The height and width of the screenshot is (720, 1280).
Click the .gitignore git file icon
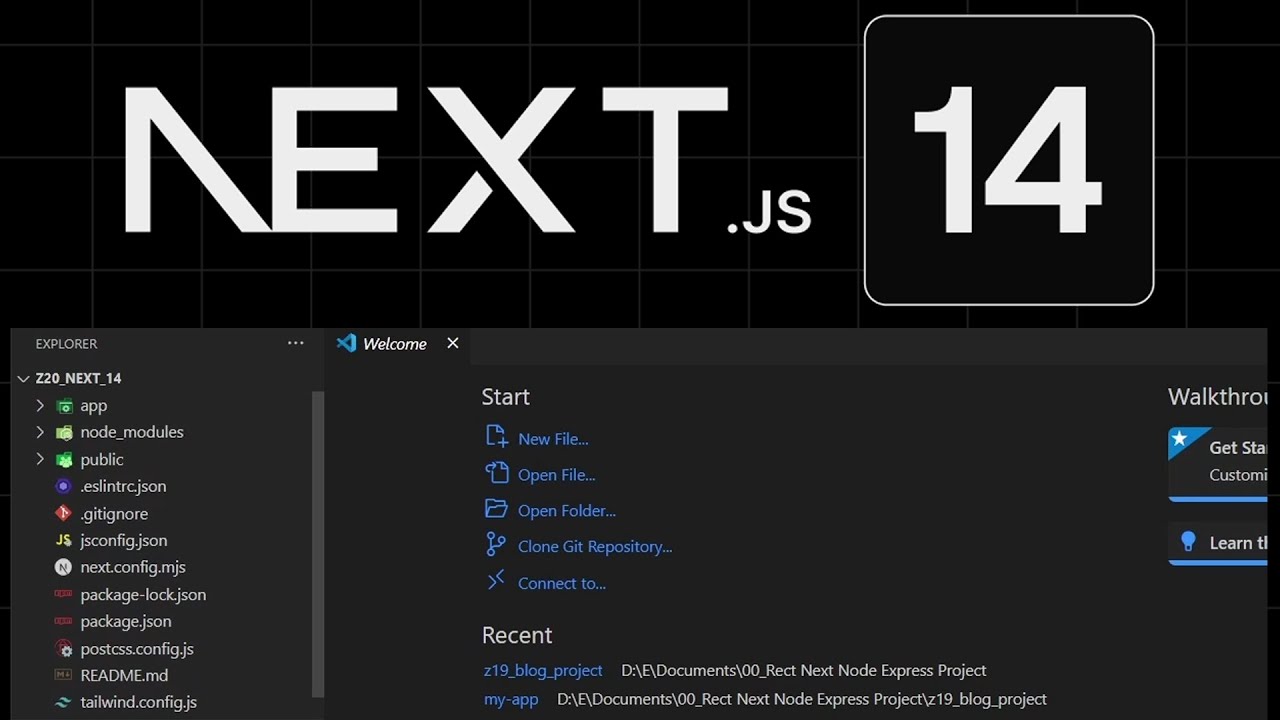pos(64,514)
